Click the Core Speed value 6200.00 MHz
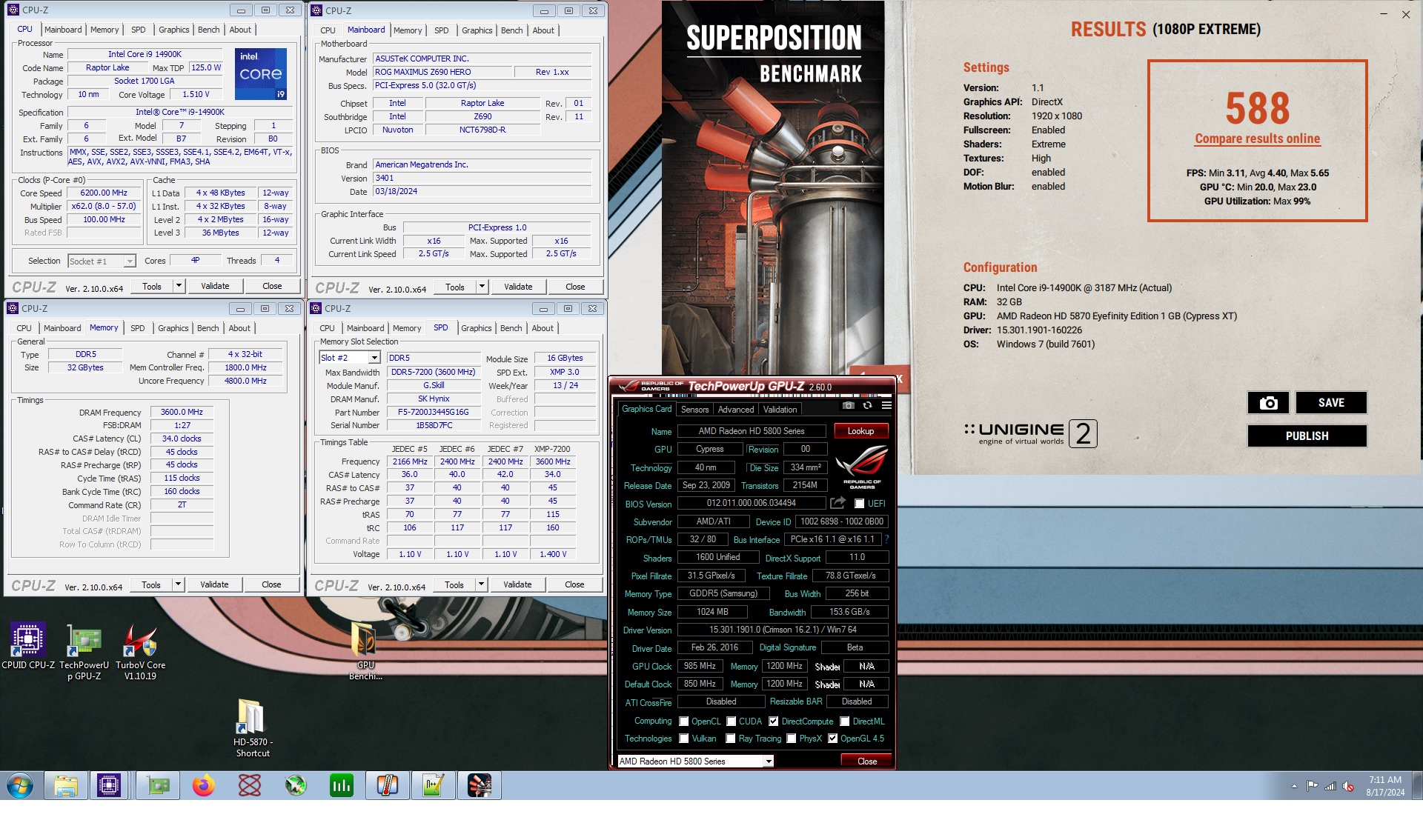Image resolution: width=1423 pixels, height=840 pixels. point(104,193)
